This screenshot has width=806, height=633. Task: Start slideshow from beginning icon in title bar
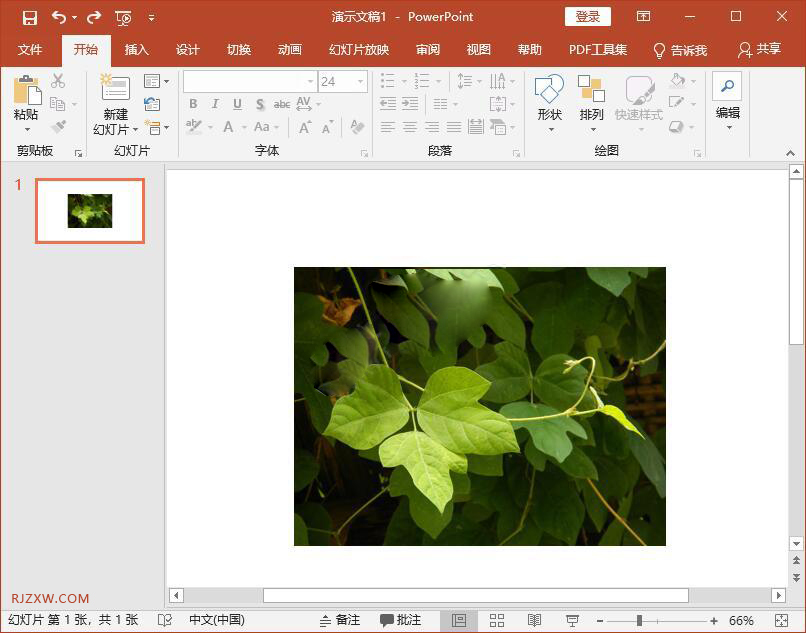[123, 17]
